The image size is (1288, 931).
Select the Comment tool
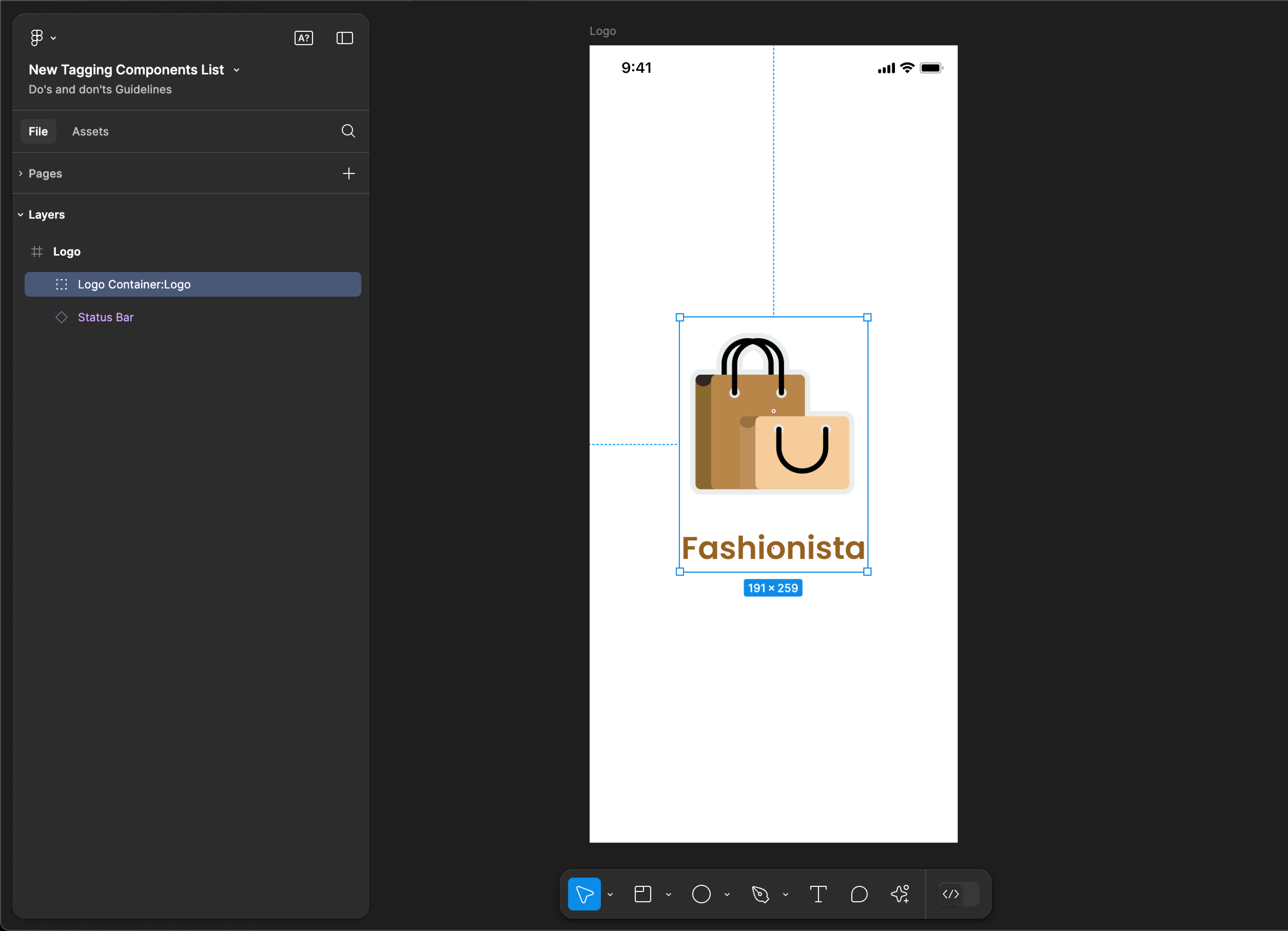tap(859, 894)
